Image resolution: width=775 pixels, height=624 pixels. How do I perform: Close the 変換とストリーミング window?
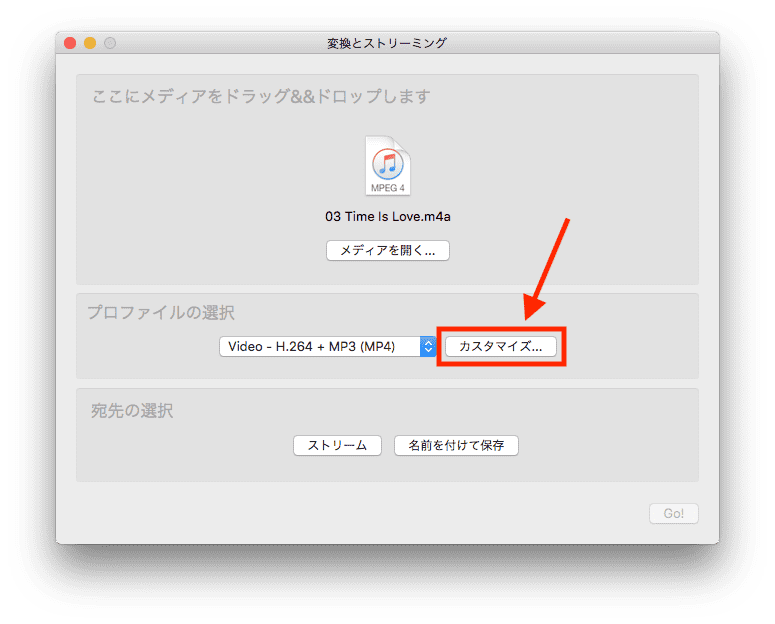tap(70, 43)
